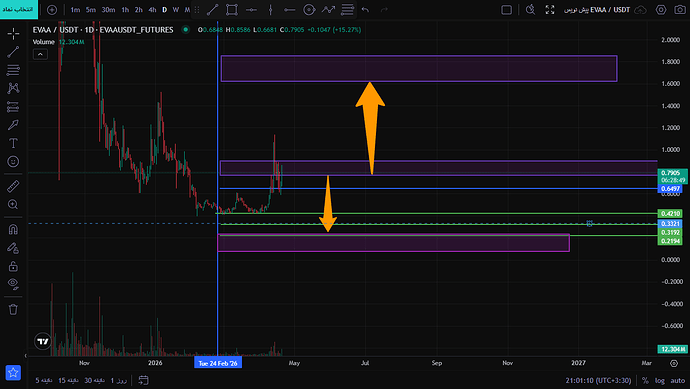Select the brush drawing tool
690x389 pixels.
tap(13, 125)
